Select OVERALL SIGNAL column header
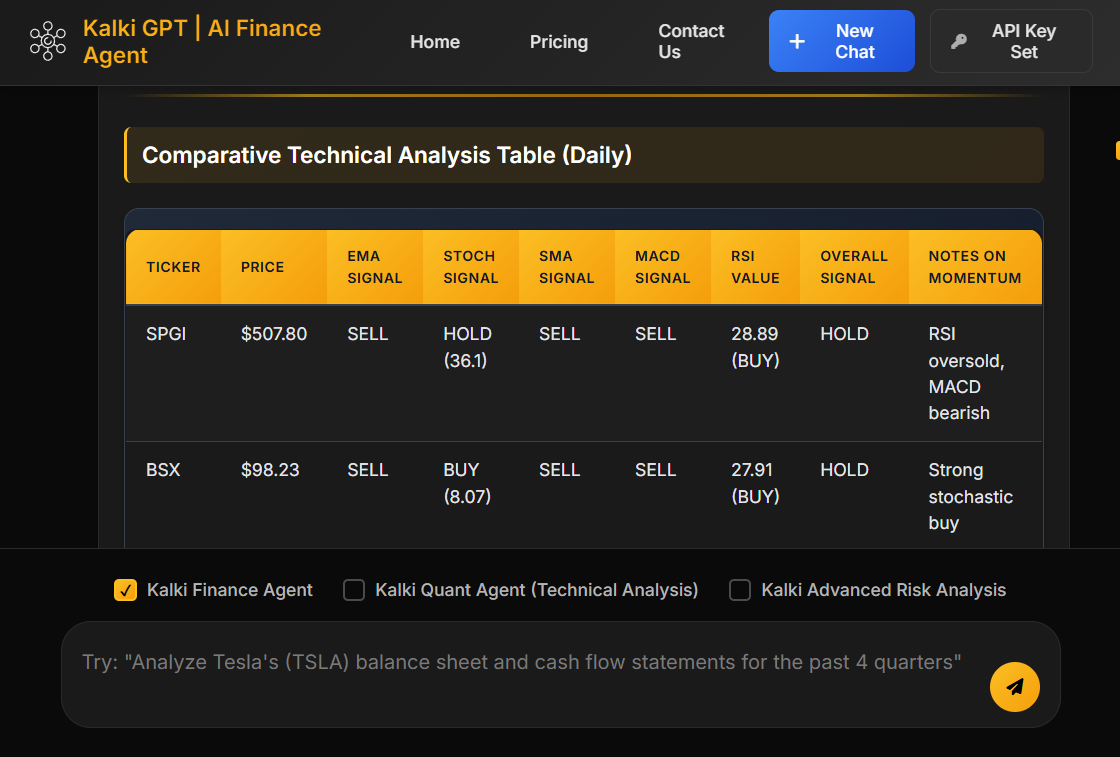Image resolution: width=1120 pixels, height=757 pixels. click(x=854, y=267)
